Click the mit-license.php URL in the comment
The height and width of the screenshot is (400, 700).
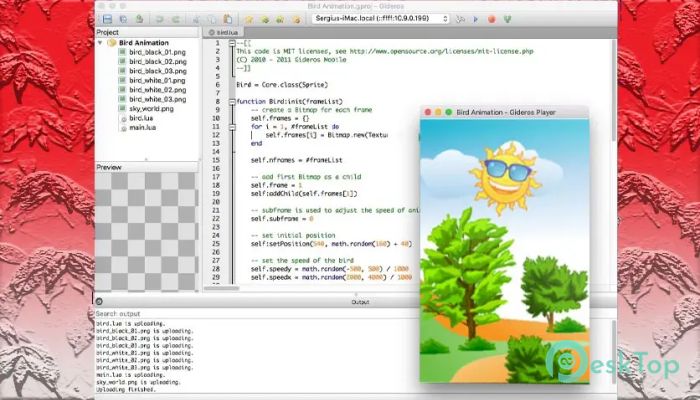pyautogui.click(x=442, y=51)
